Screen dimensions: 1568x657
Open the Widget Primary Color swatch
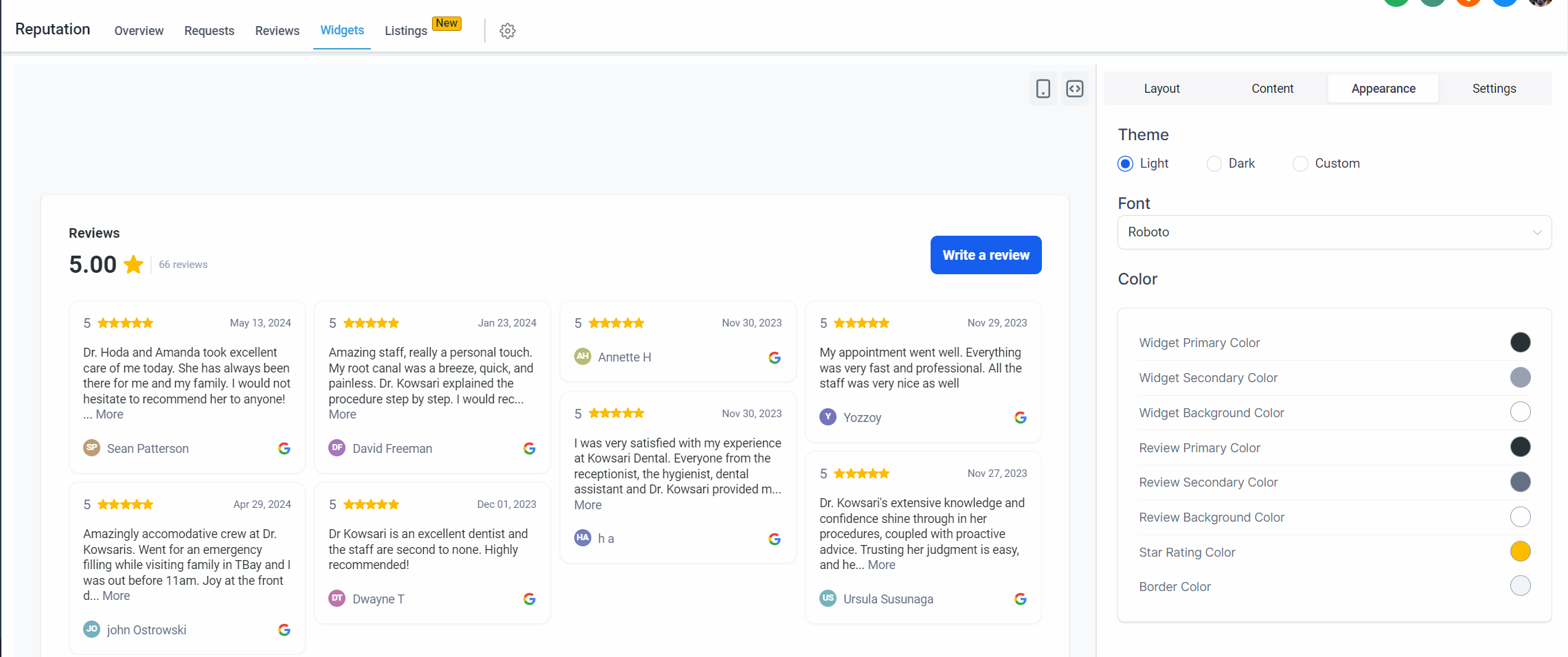click(x=1520, y=342)
